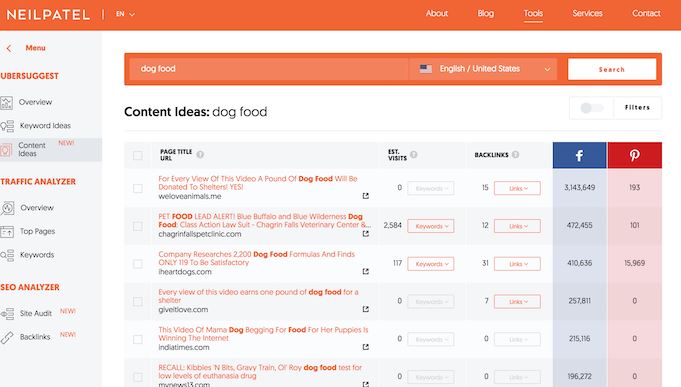The image size is (681, 387).
Task: Click the Backlinks column help icon
Action: tap(515, 154)
